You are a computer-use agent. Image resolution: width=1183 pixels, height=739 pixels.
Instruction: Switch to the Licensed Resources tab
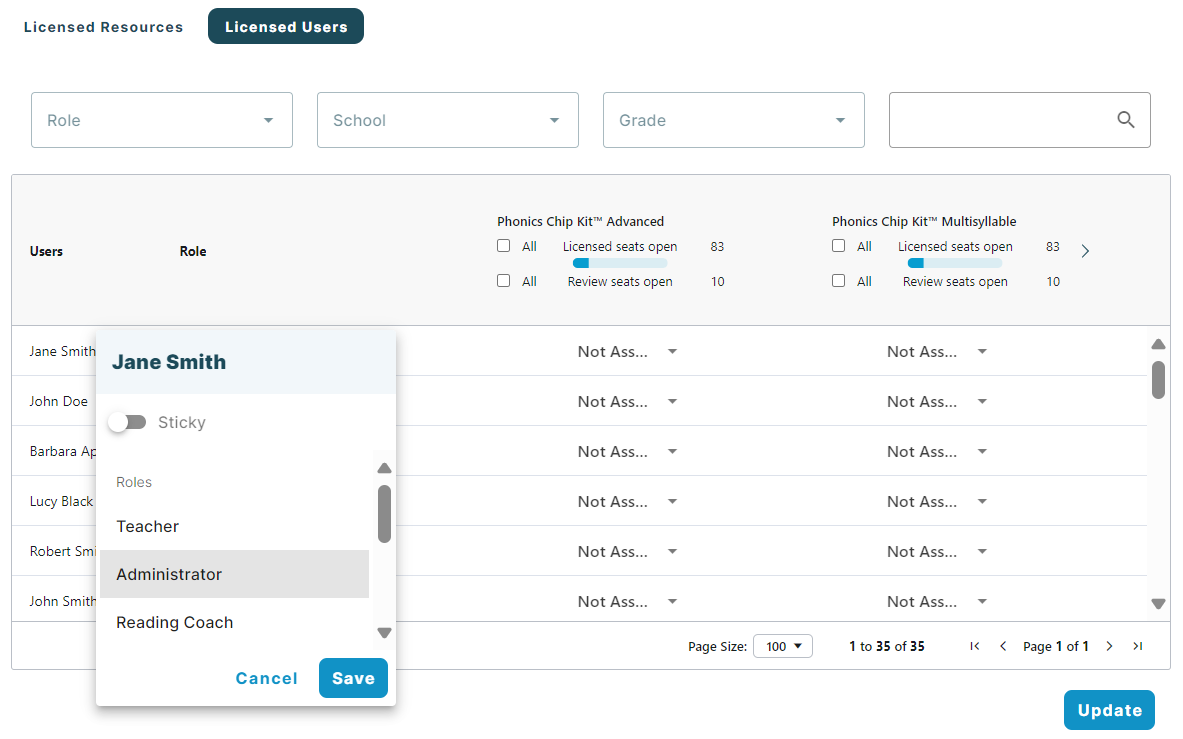coord(103,27)
